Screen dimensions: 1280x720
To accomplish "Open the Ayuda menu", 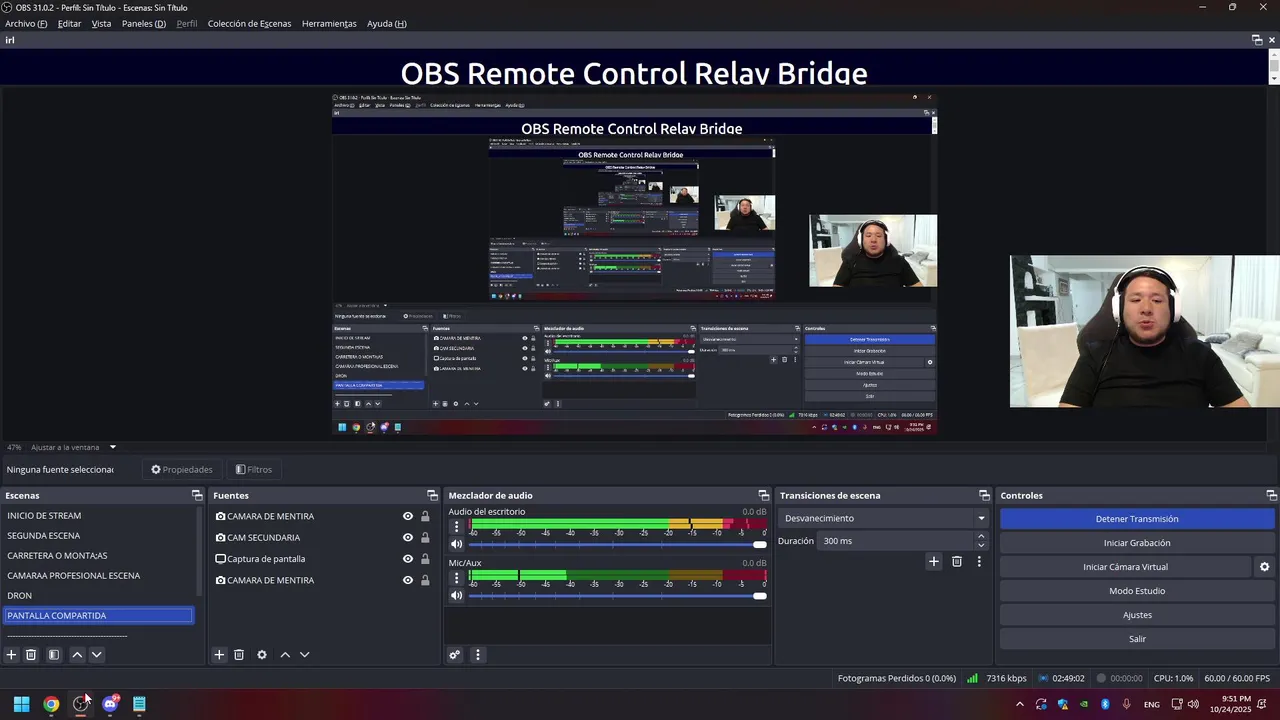I will pyautogui.click(x=386, y=23).
